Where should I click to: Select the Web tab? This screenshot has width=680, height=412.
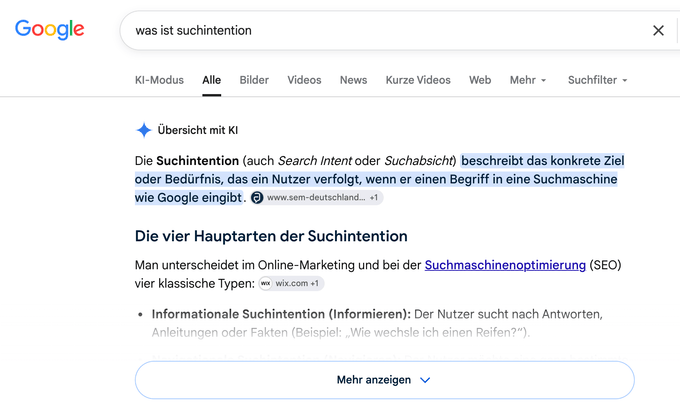coord(480,80)
